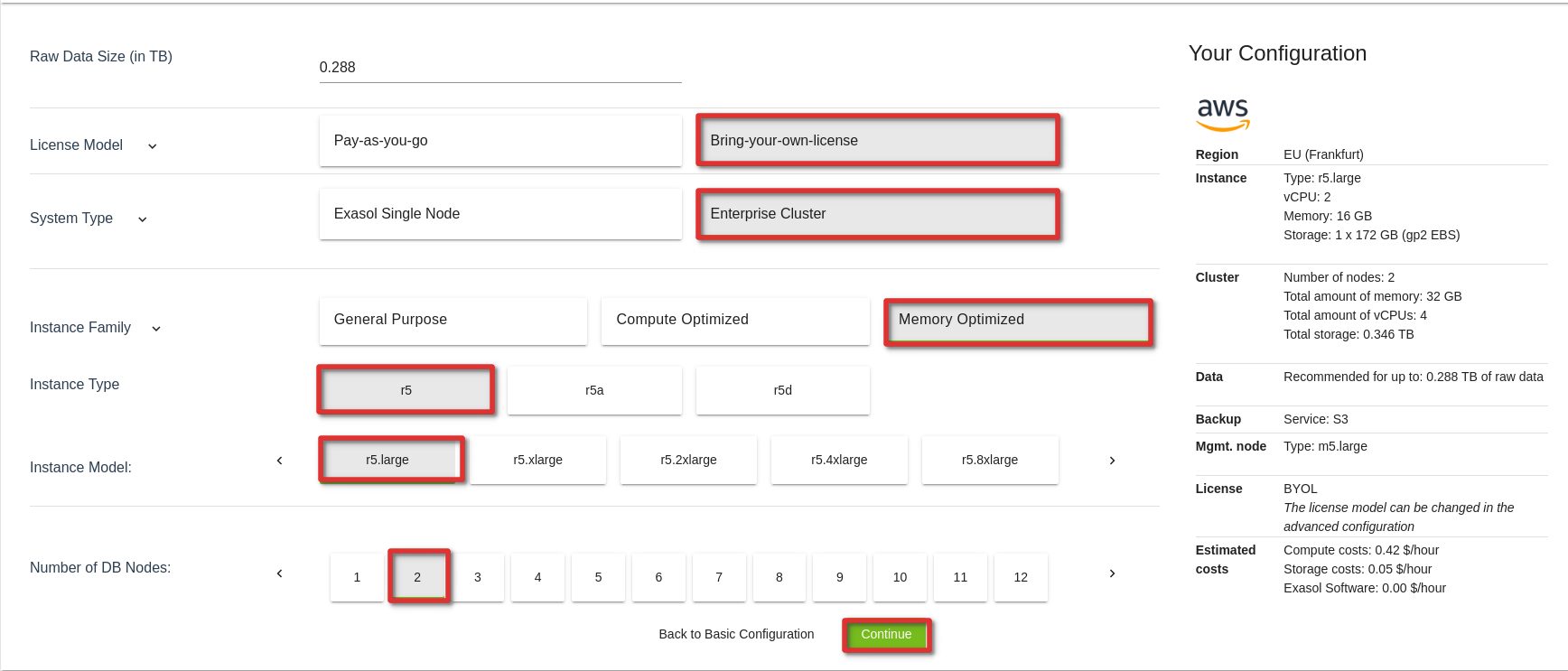The image size is (1568, 671).
Task: Pick the r5 instance type
Action: [x=406, y=390]
